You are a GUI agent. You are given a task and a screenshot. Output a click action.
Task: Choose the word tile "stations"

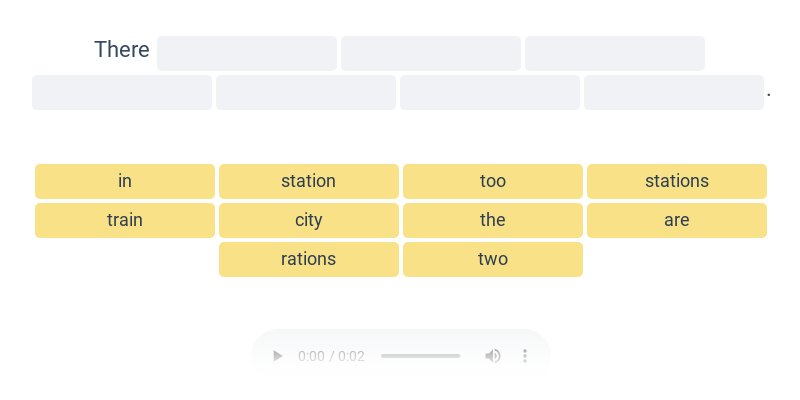[x=677, y=181]
